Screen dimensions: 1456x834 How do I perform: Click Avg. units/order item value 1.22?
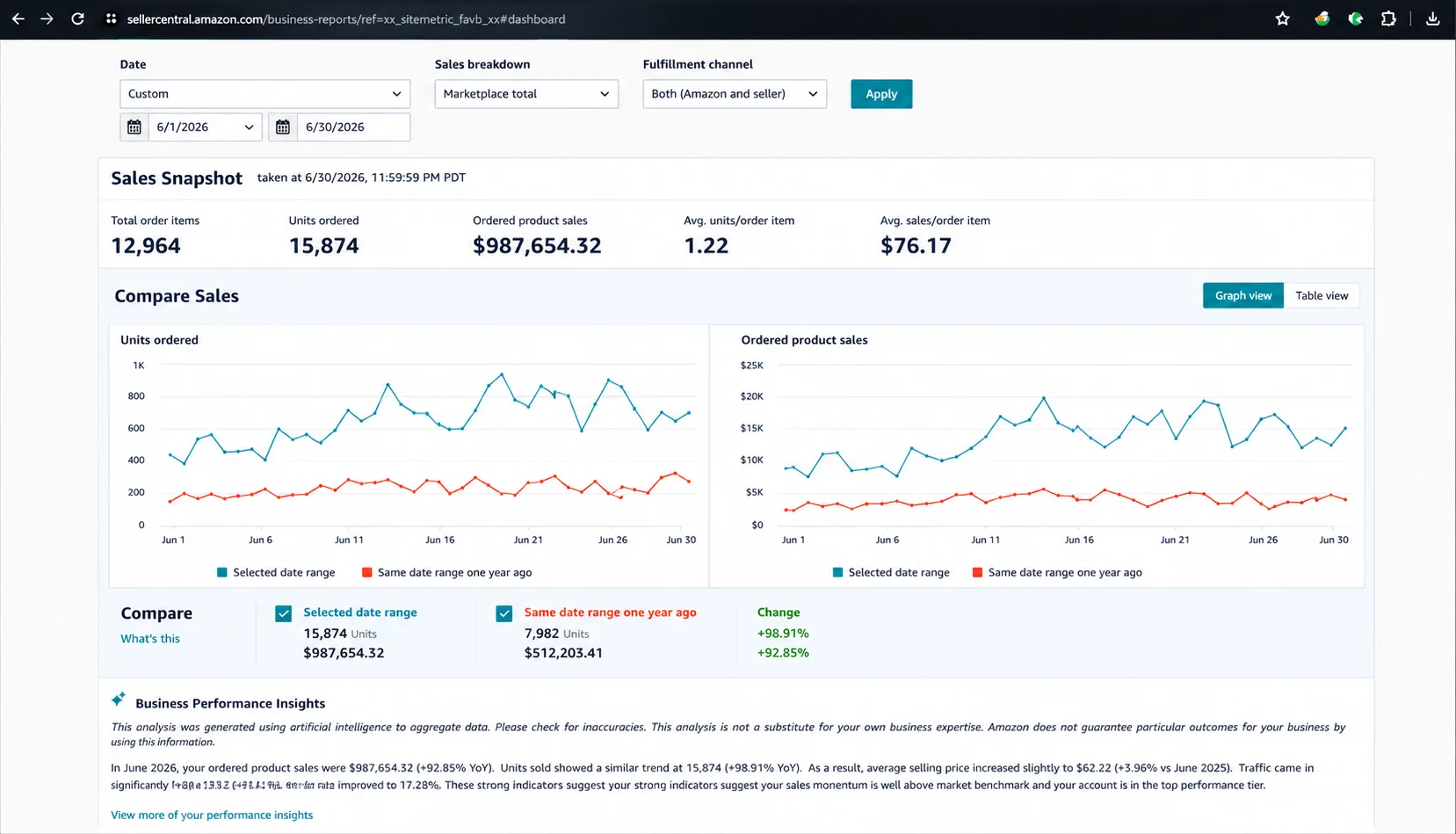[706, 246]
